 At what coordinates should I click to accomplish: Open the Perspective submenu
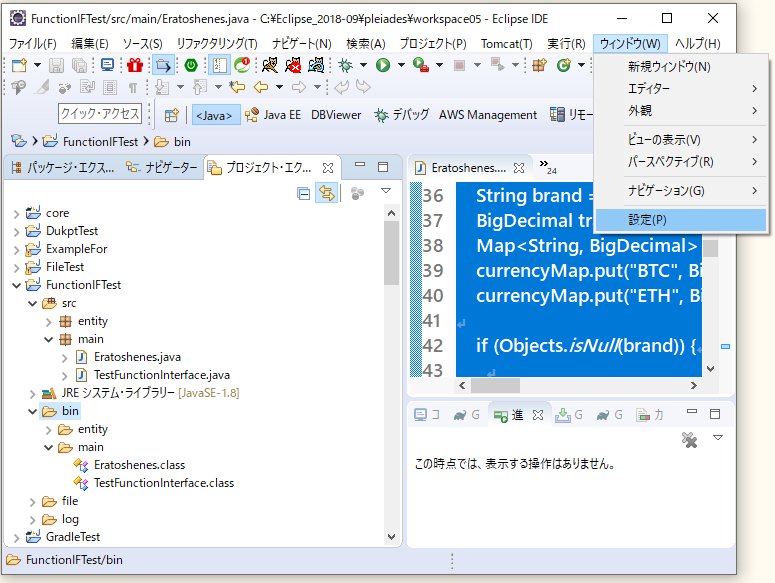point(681,162)
